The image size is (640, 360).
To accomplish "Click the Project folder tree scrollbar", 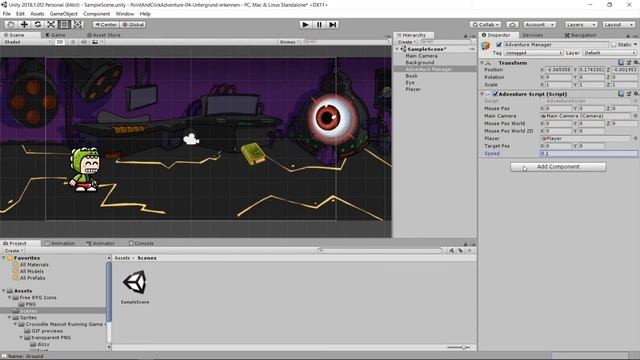I will click(109, 291).
